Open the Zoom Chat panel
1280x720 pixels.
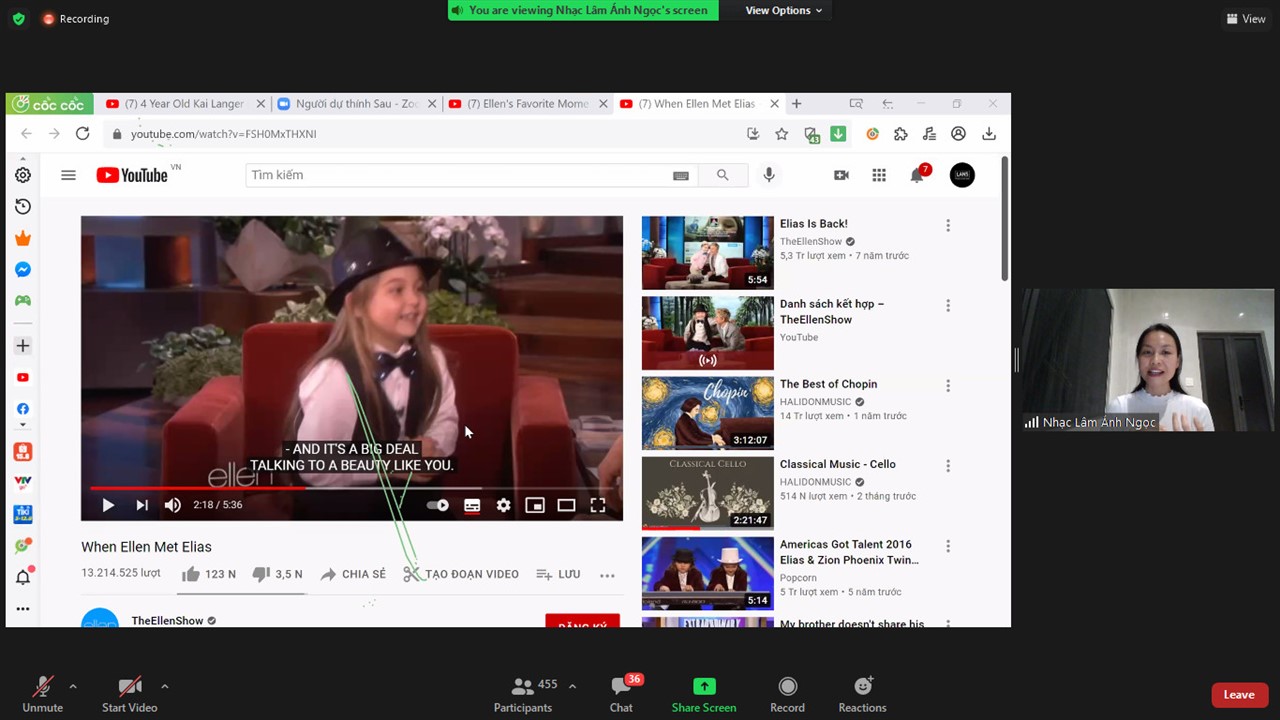click(x=621, y=694)
